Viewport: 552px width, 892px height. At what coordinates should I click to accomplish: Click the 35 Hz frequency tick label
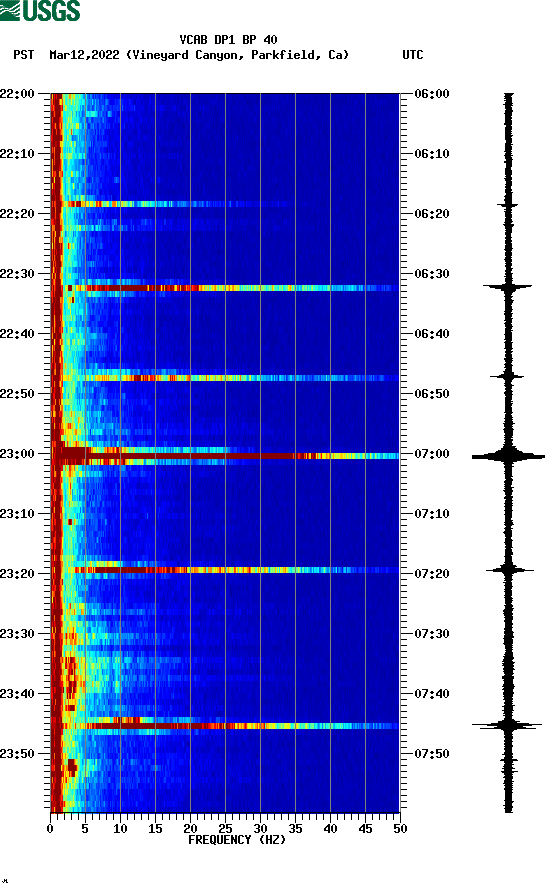295,829
